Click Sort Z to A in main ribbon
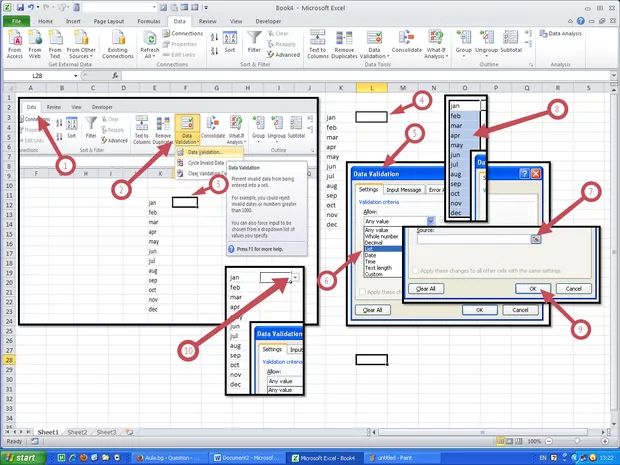This screenshot has height=465, width=620. point(214,51)
